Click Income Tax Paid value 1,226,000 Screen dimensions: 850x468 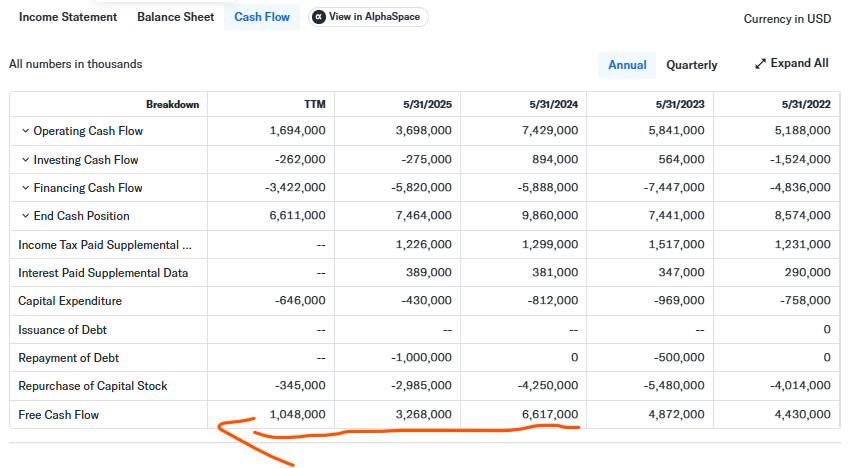pos(424,245)
